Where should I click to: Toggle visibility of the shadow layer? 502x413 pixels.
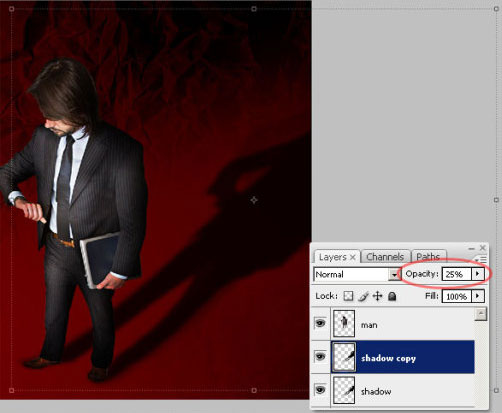pyautogui.click(x=320, y=390)
